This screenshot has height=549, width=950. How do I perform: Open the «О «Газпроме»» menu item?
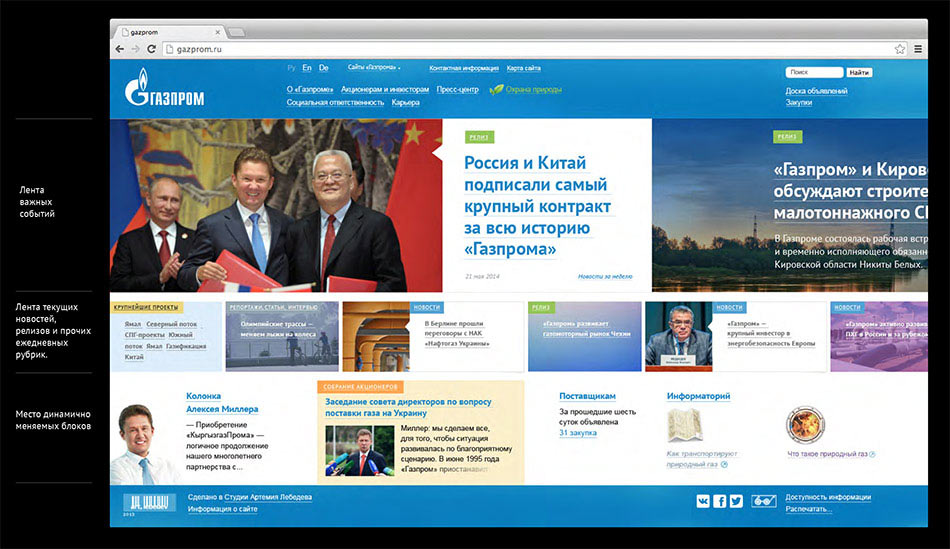point(310,90)
